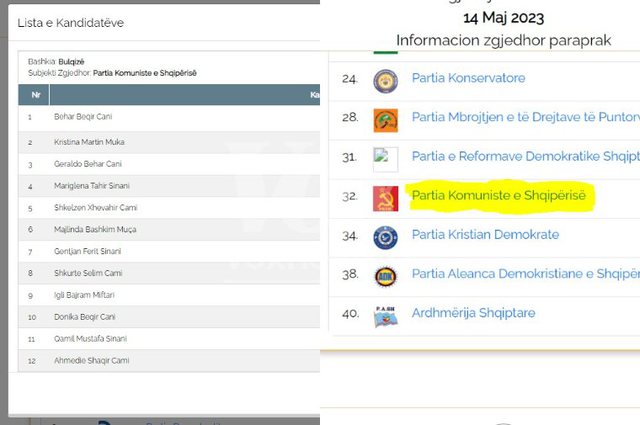Viewport: 640px width, 425px height.
Task: Select candidate Kristina Martin Muka
Action: [x=89, y=142]
